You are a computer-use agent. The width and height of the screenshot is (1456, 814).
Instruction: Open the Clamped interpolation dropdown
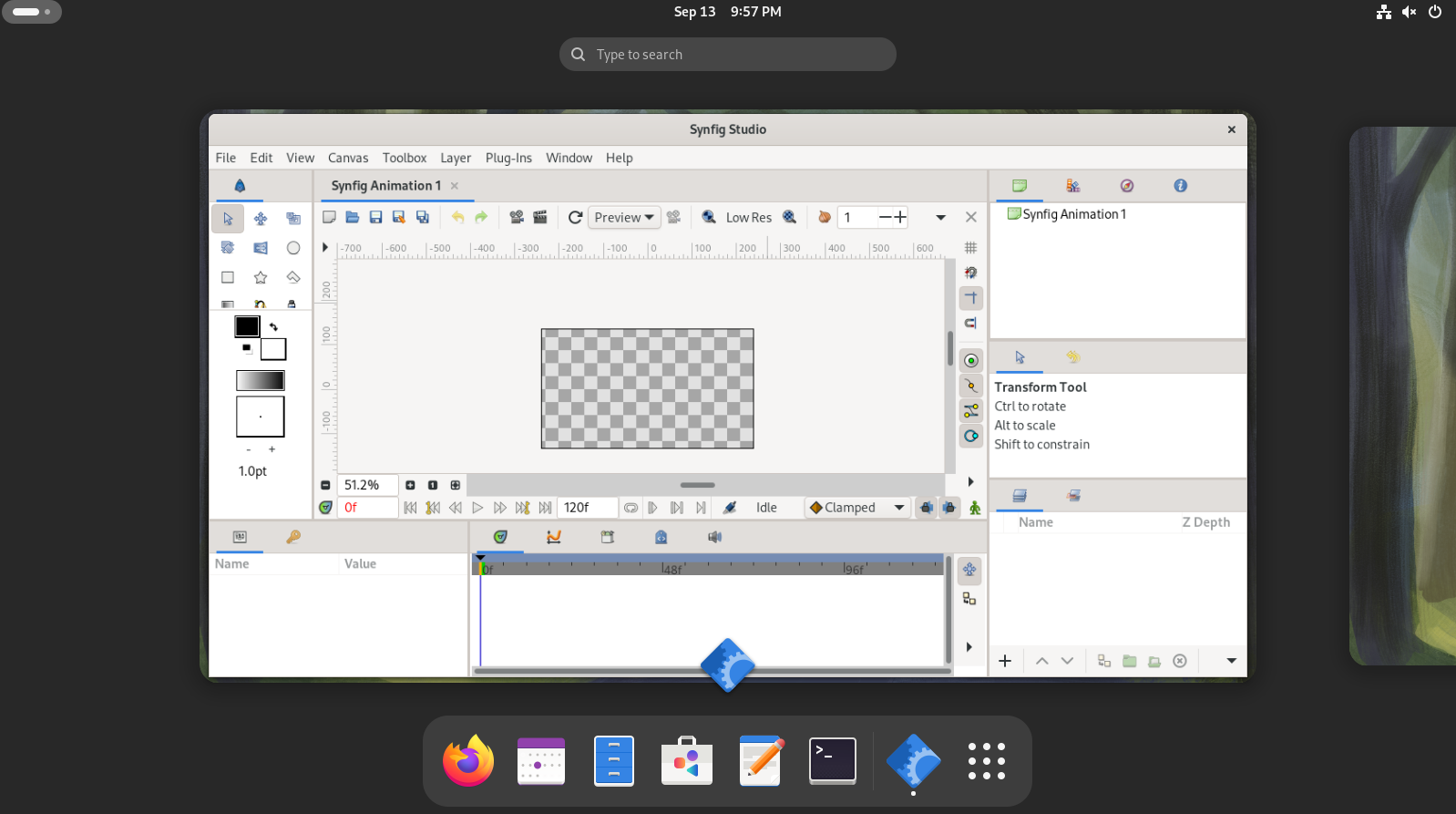pyautogui.click(x=857, y=508)
